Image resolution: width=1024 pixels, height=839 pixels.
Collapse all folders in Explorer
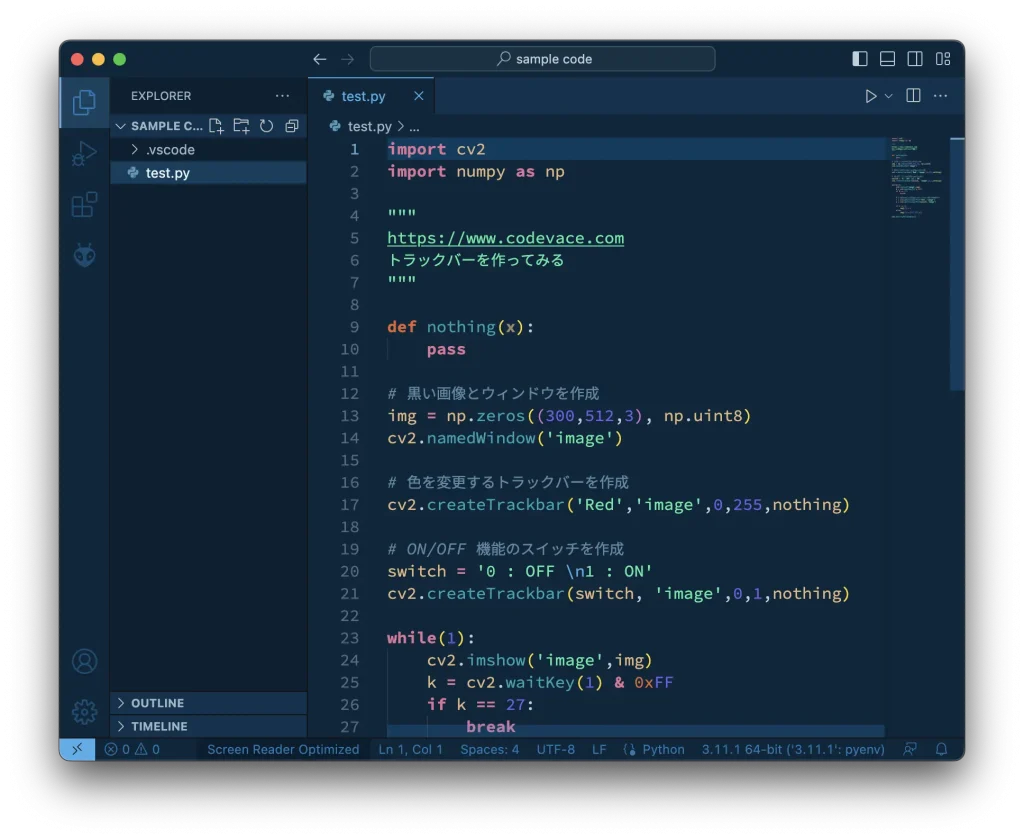[x=291, y=126]
